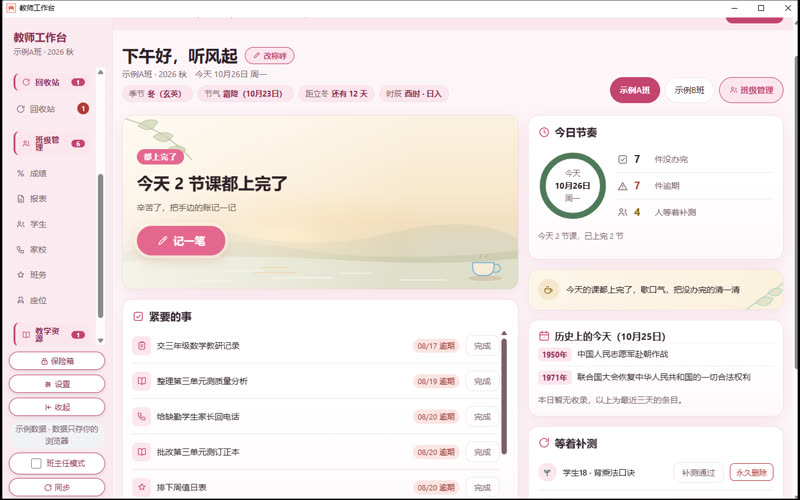The width and height of the screenshot is (800, 500).
Task: Open the 设置 settings button
Action: (57, 384)
